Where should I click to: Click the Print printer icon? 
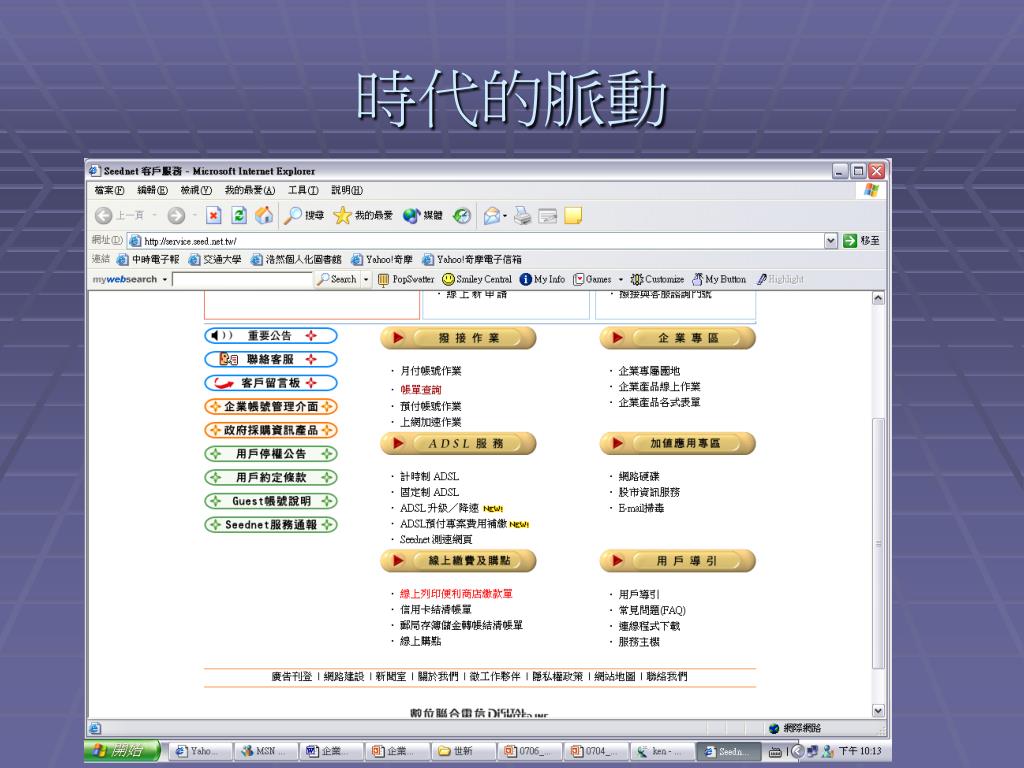tap(522, 216)
